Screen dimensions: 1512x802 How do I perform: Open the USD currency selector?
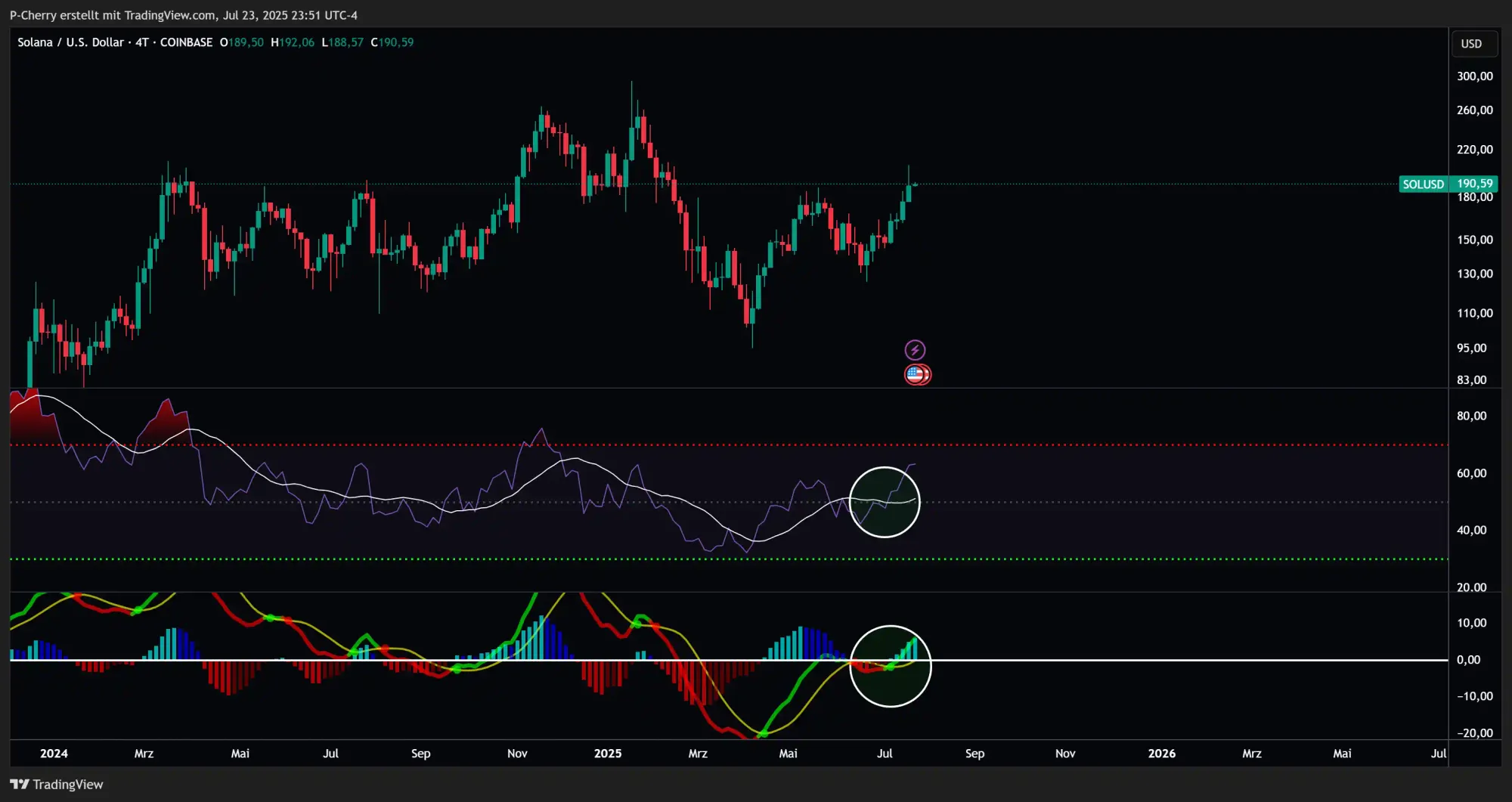[1473, 44]
